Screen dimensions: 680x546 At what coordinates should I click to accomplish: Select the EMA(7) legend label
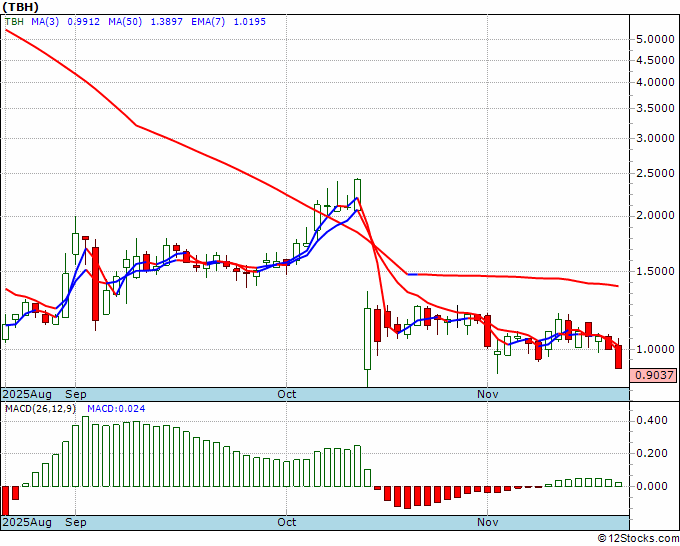coord(208,22)
